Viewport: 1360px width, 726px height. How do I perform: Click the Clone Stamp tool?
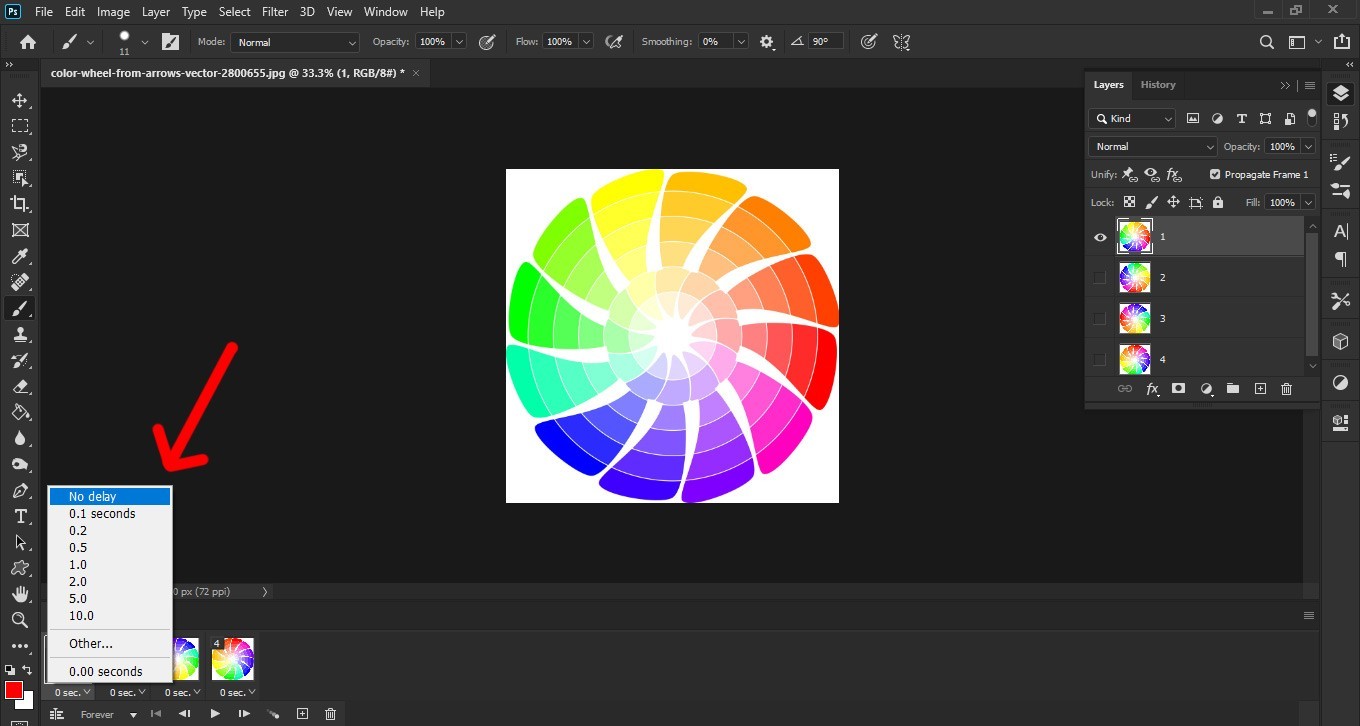tap(19, 334)
